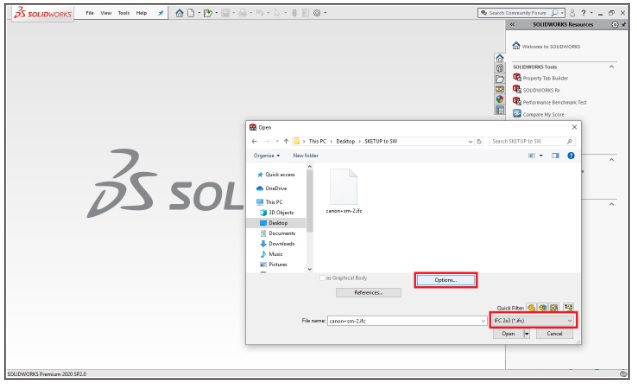Click the Filter Assemblies quick filter icon
The height and width of the screenshot is (387, 637).
click(x=543, y=307)
